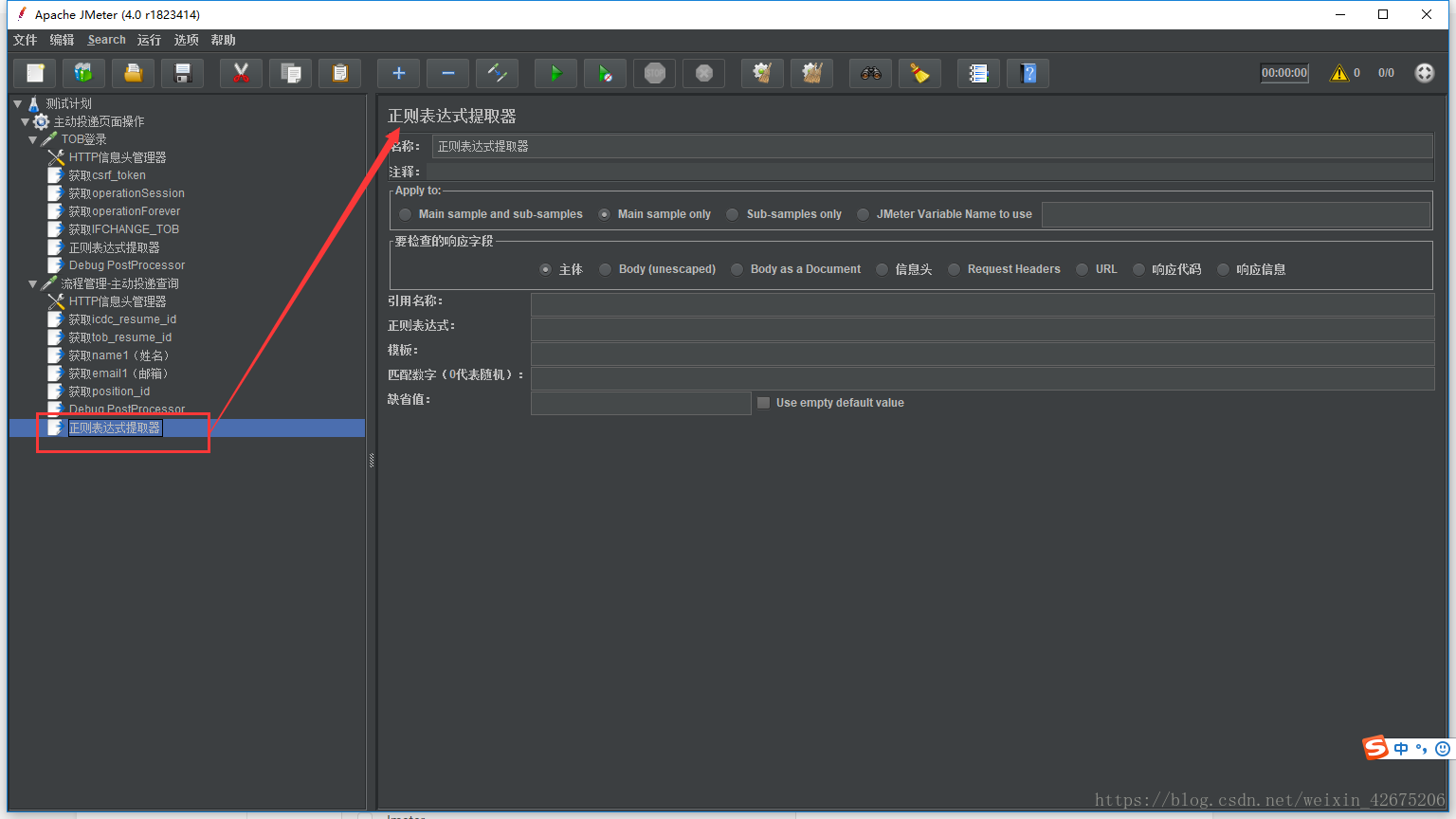The height and width of the screenshot is (819, 1456).
Task: Collapse the 测试计划 root node
Action: click(x=17, y=103)
